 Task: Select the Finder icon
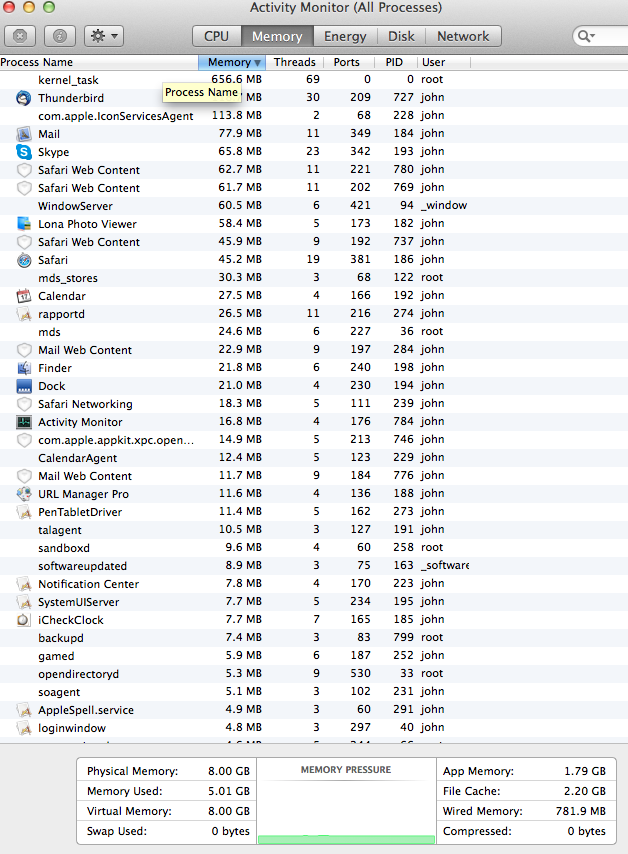point(23,368)
